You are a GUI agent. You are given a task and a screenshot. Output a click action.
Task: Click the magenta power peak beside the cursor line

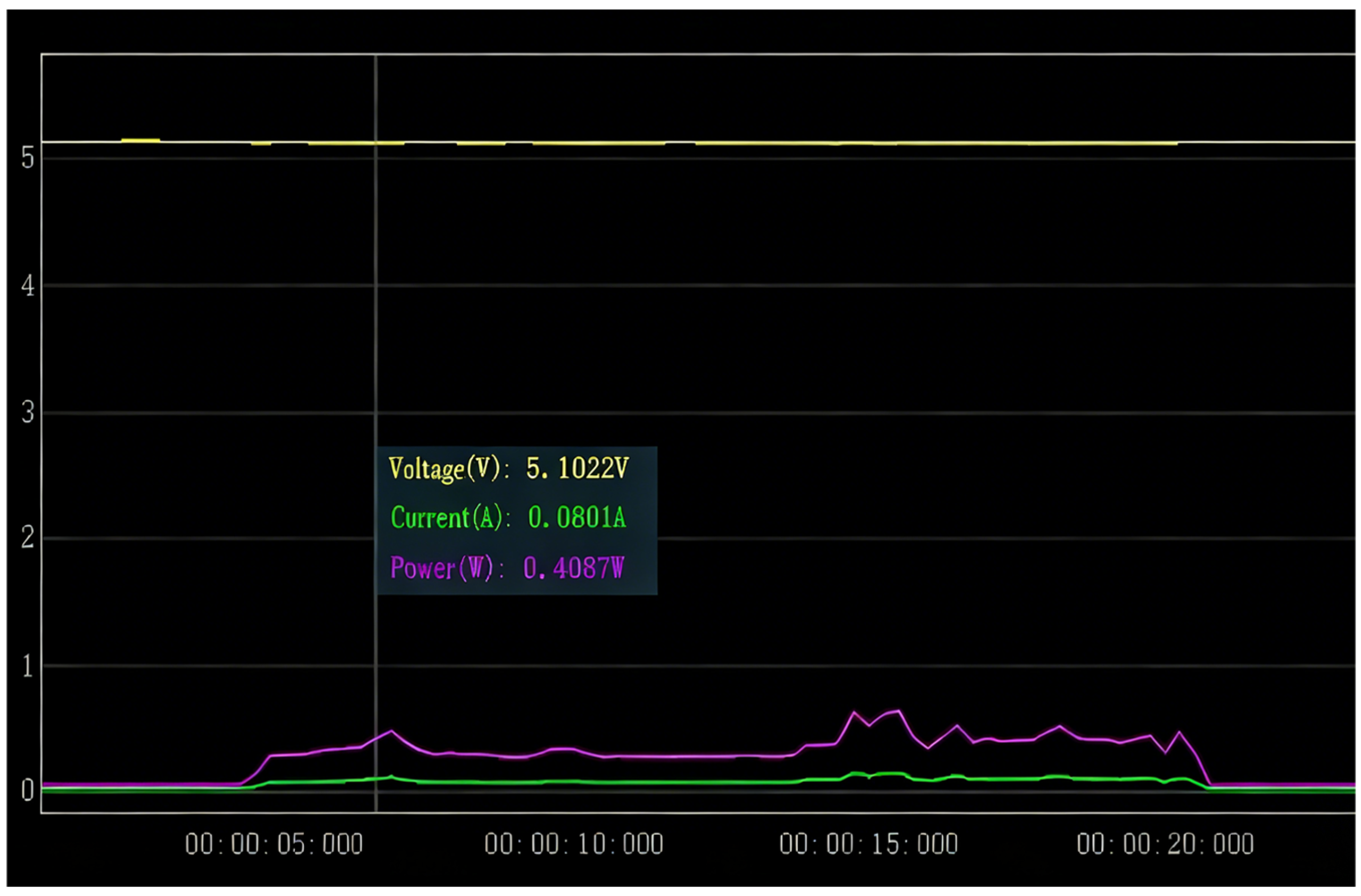pyautogui.click(x=392, y=731)
